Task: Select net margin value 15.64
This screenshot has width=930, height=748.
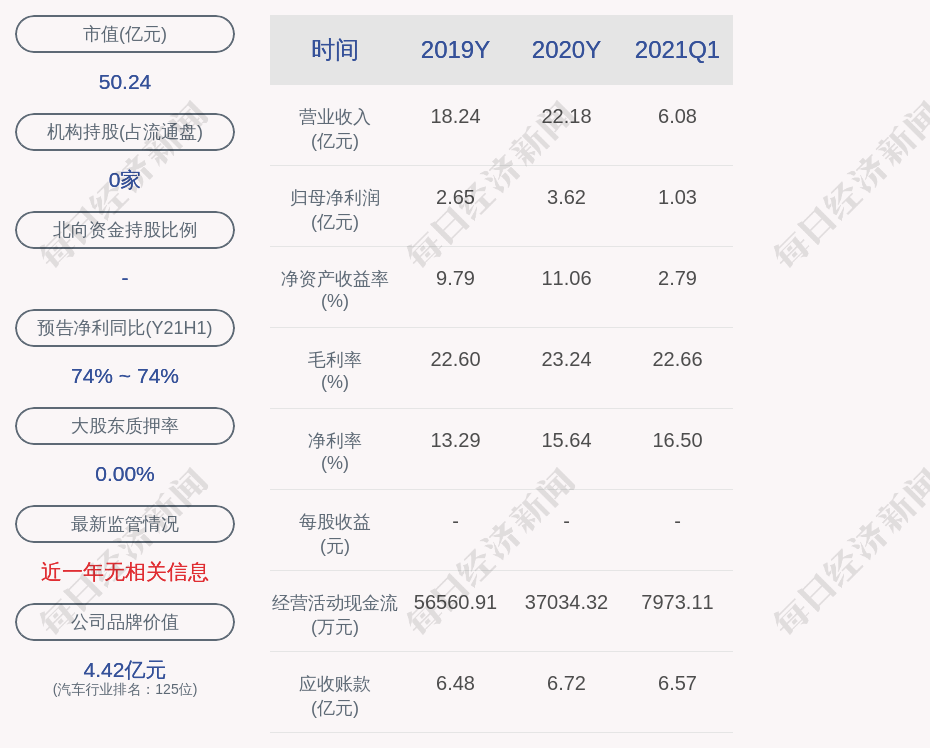Action: coord(566,440)
